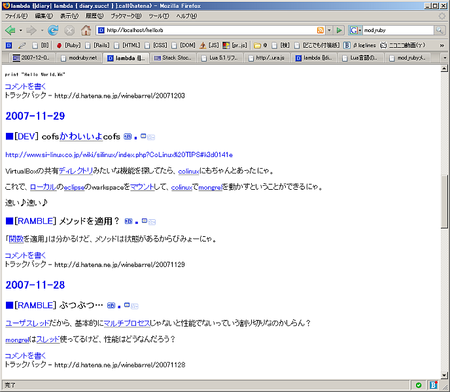Screen dimensions: 450x392
Task: Click the green Back arrow button
Action: click(10, 30)
